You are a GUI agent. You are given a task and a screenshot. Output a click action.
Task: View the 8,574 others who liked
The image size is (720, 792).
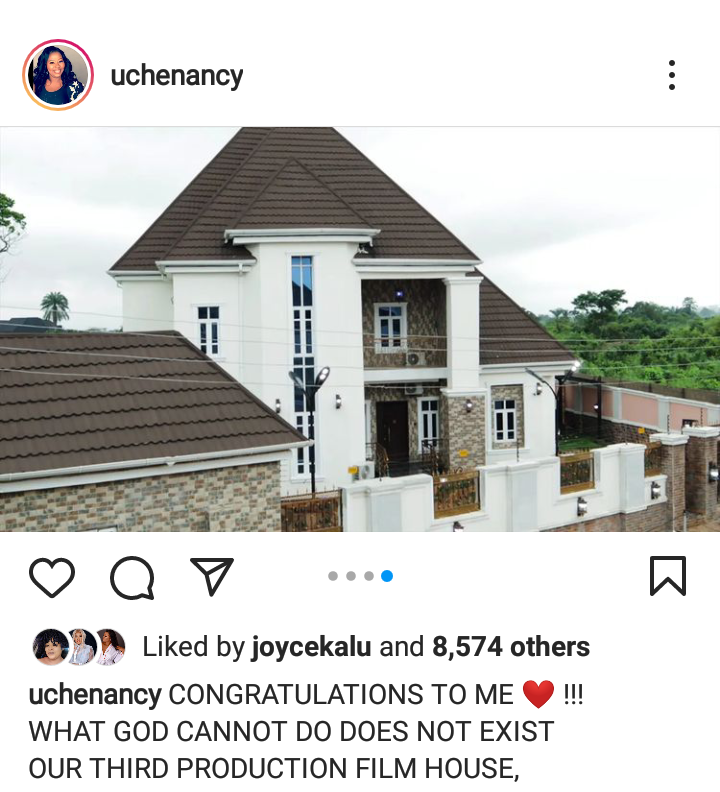(x=511, y=647)
